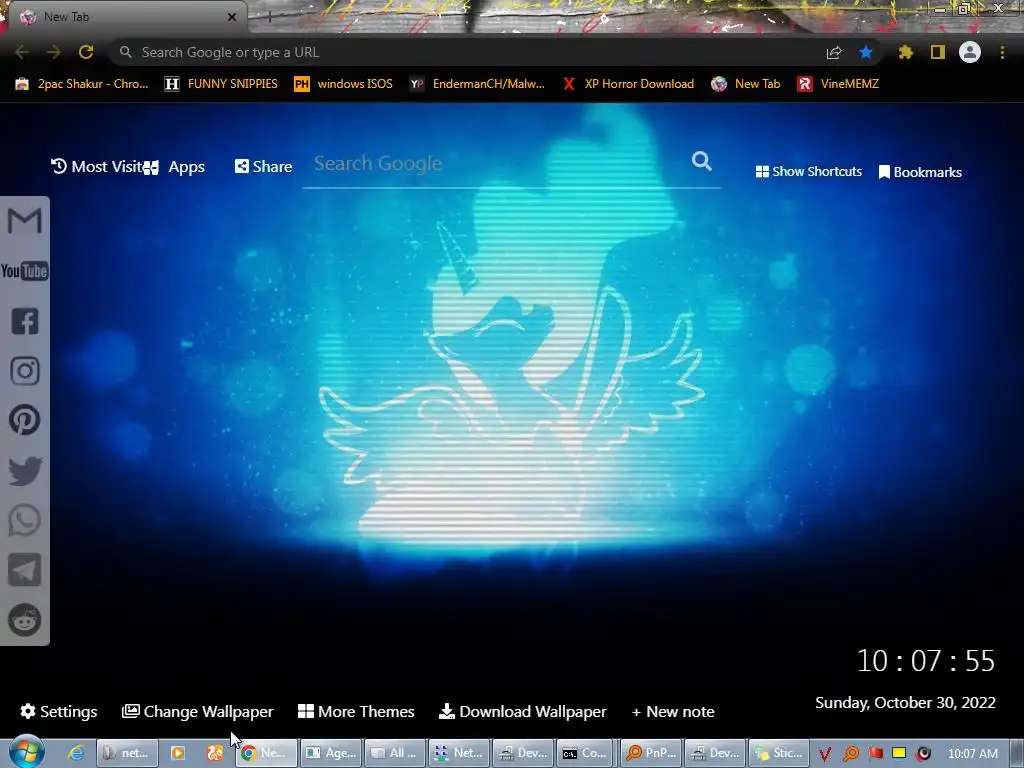This screenshot has width=1024, height=768.
Task: Open the VineMEMZ bookmark
Action: pos(839,84)
